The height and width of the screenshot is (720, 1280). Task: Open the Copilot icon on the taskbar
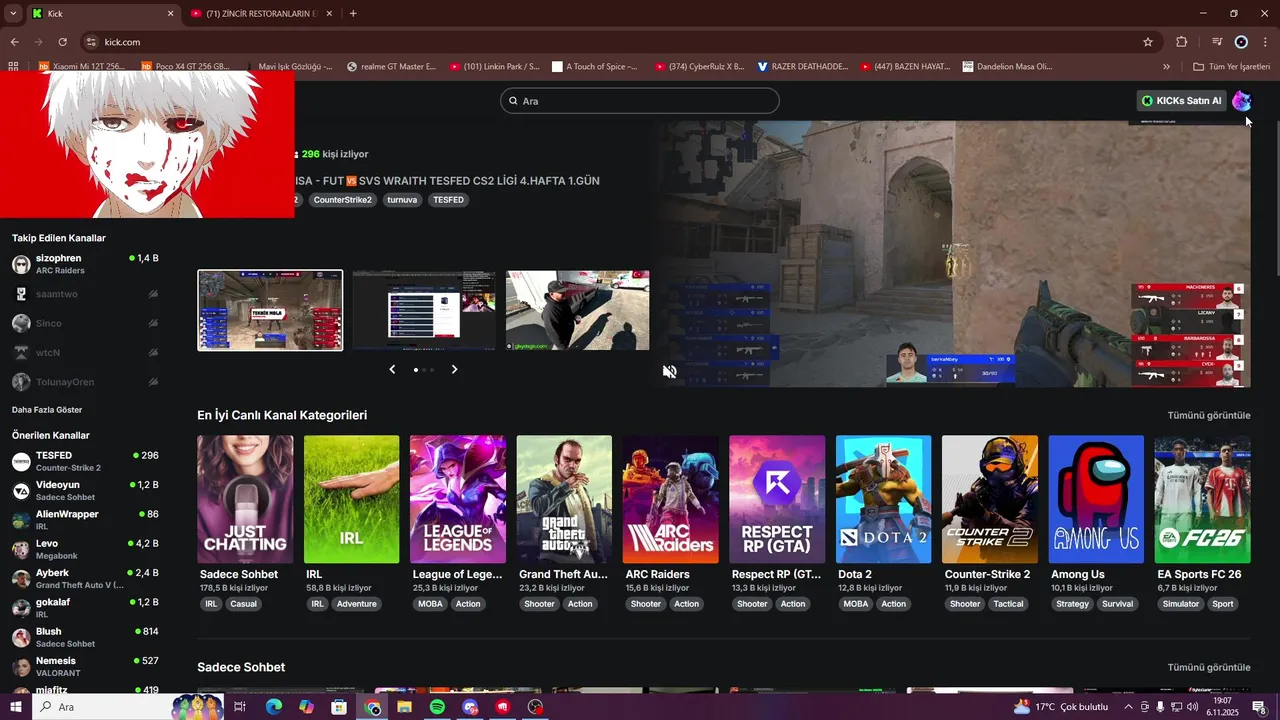306,707
